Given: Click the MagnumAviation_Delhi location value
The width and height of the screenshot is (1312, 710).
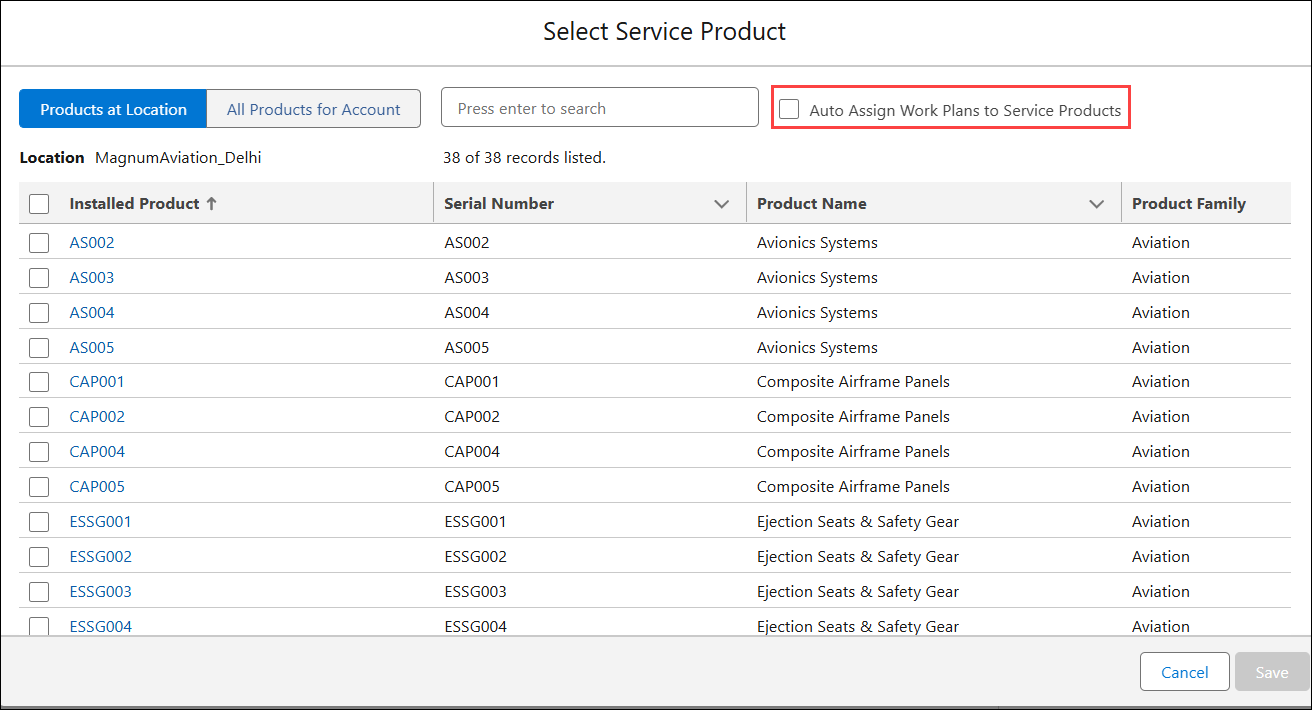Looking at the screenshot, I should (x=178, y=157).
